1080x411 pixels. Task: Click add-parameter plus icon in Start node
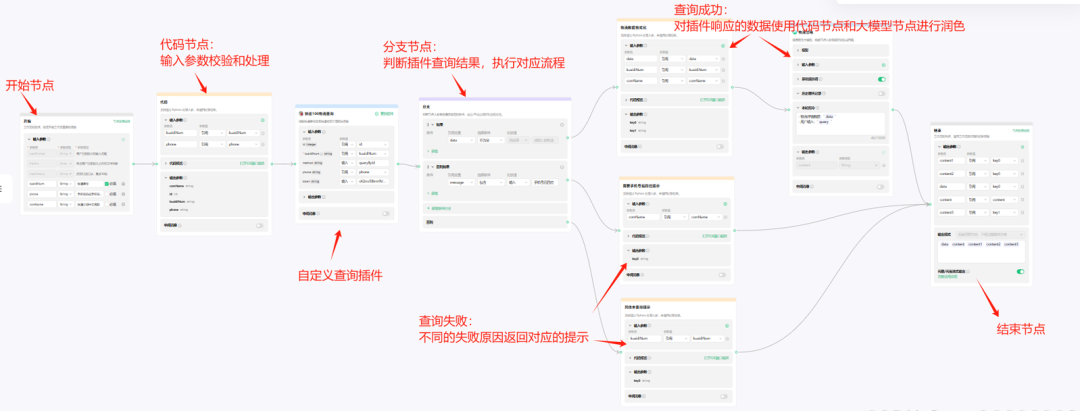pyautogui.click(x=123, y=139)
